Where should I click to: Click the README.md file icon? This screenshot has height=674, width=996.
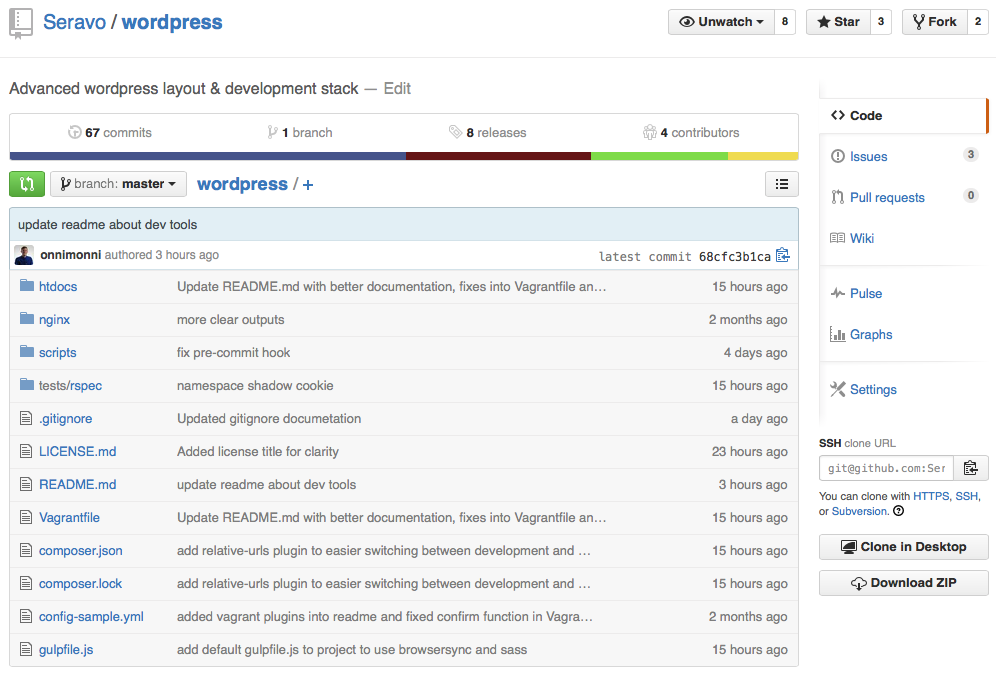coord(26,484)
